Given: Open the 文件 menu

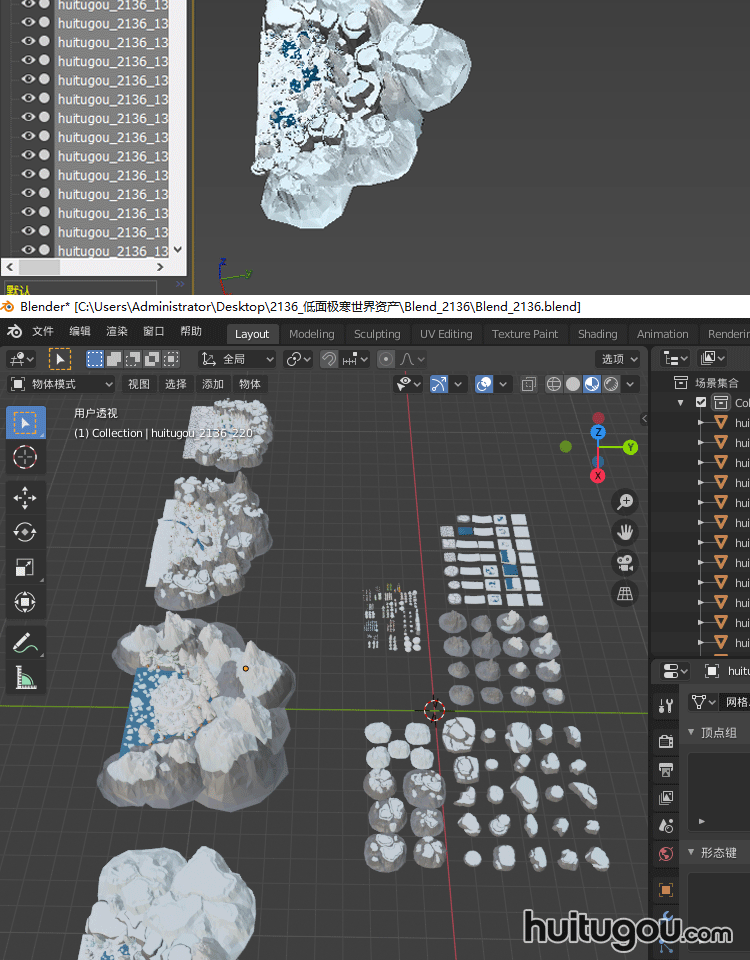Looking at the screenshot, I should pyautogui.click(x=43, y=333).
